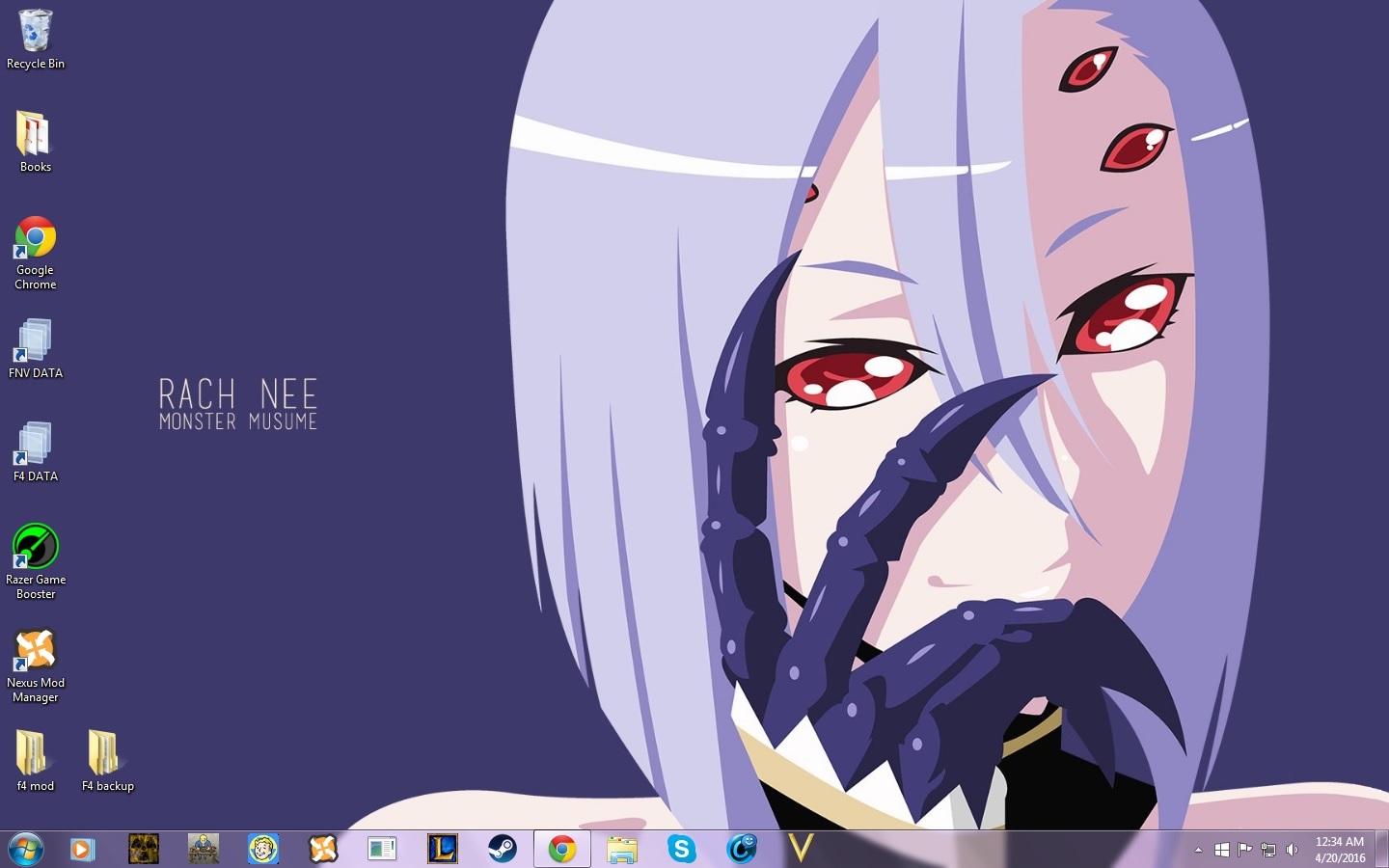Viewport: 1389px width, 868px height.
Task: Select the Nexus Mod Manager desktop shortcut
Action: (x=36, y=665)
